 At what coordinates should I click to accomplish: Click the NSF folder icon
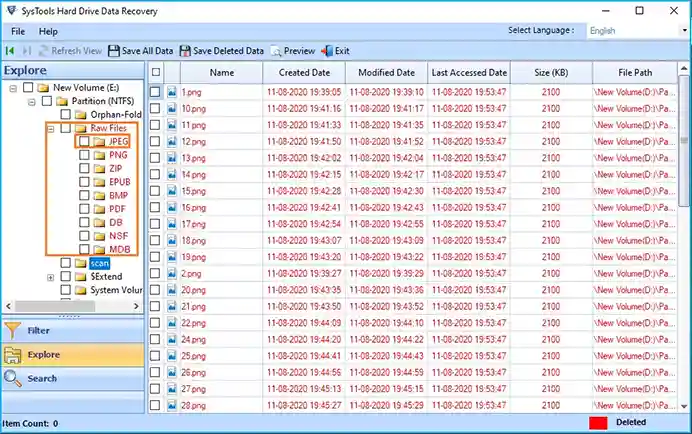click(x=100, y=236)
